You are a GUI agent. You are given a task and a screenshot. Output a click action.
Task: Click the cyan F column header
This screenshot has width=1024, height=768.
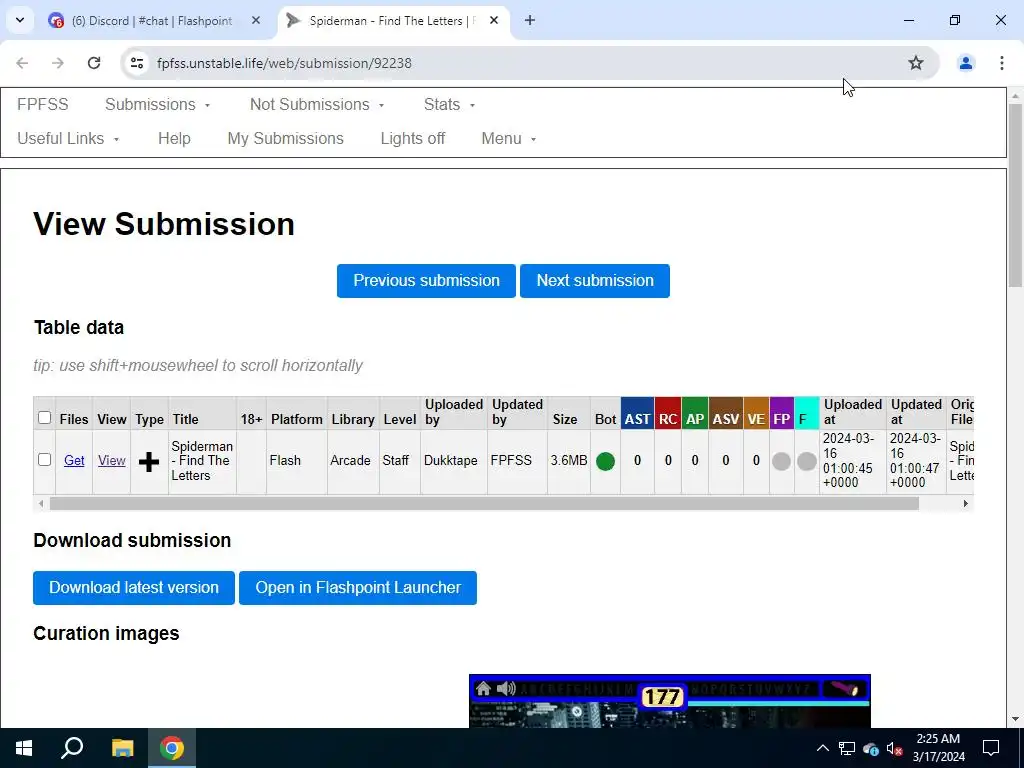coord(807,413)
